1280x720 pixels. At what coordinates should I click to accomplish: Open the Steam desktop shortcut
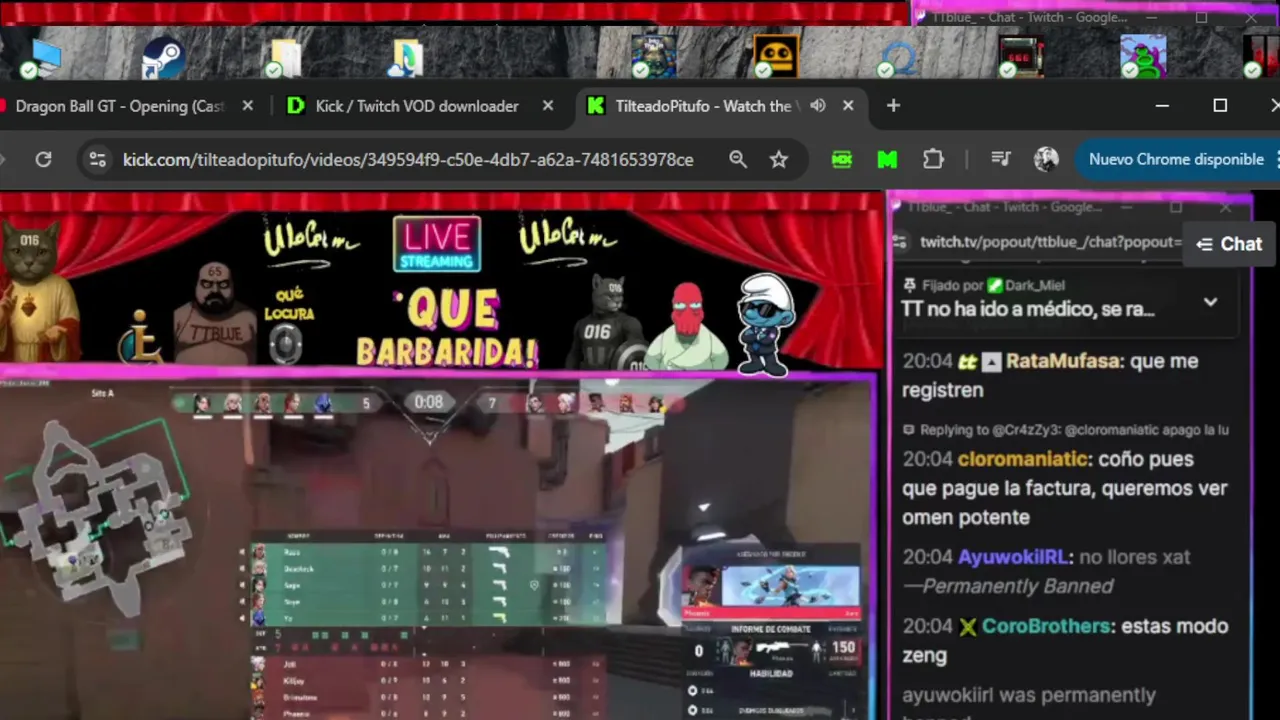coord(162,58)
